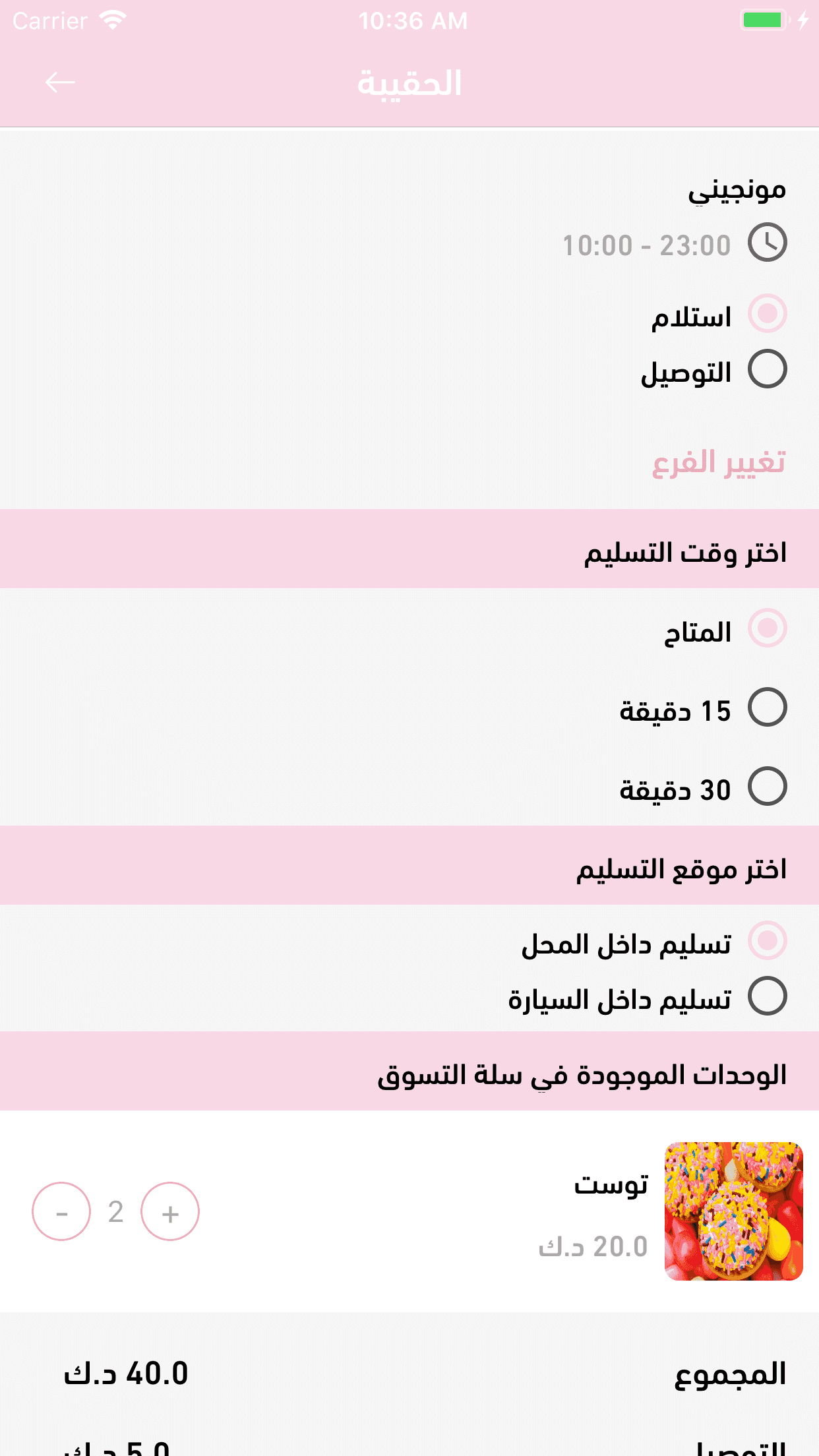This screenshot has height=1456, width=819.
Task: Tap the اختر وقت التسليم section header
Action: tap(685, 551)
